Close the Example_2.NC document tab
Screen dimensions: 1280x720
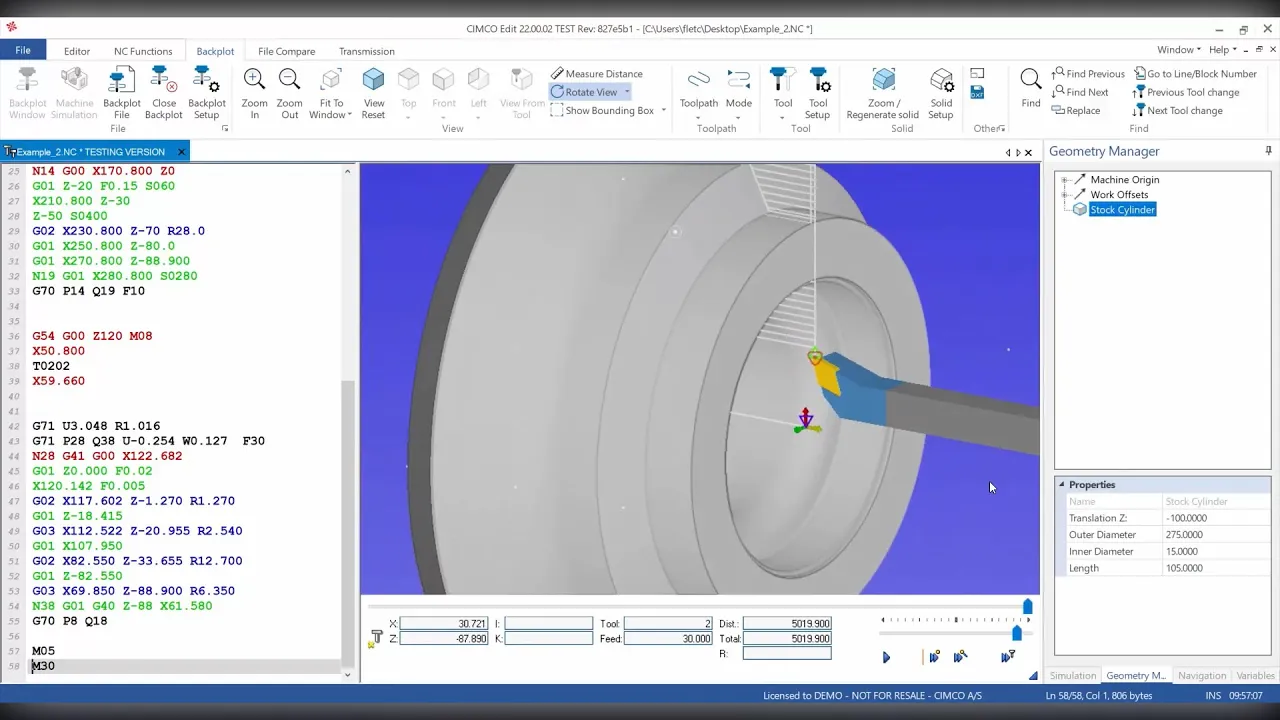(181, 152)
